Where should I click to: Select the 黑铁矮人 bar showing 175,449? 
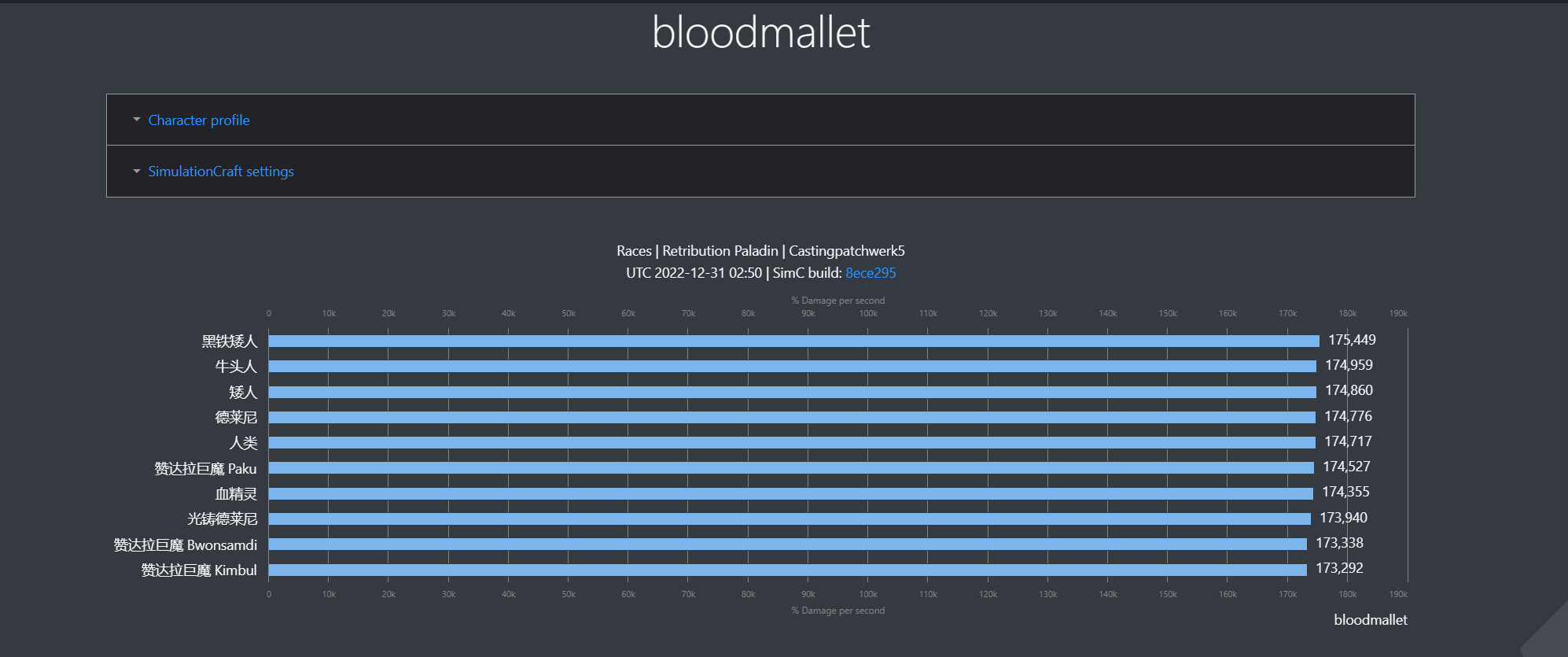tap(793, 341)
